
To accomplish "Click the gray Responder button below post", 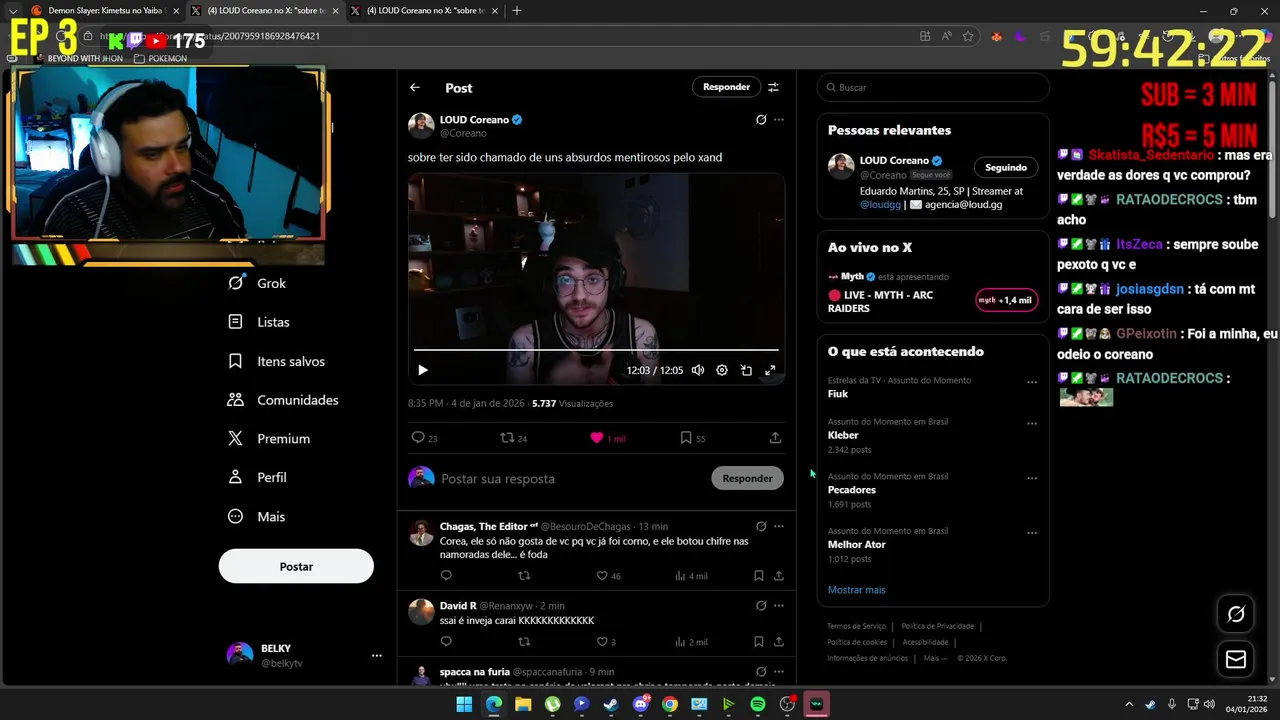I will 747,478.
